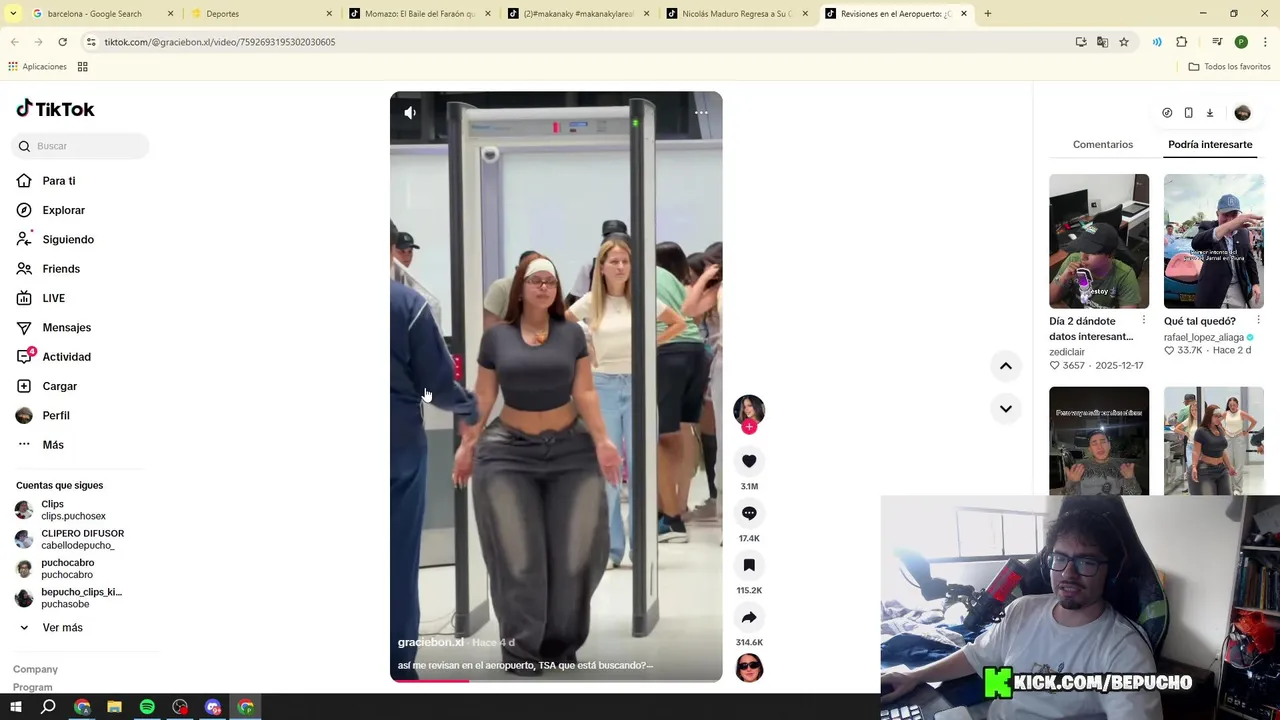Mute the video with the speaker icon
The image size is (1280, 720).
[x=410, y=113]
